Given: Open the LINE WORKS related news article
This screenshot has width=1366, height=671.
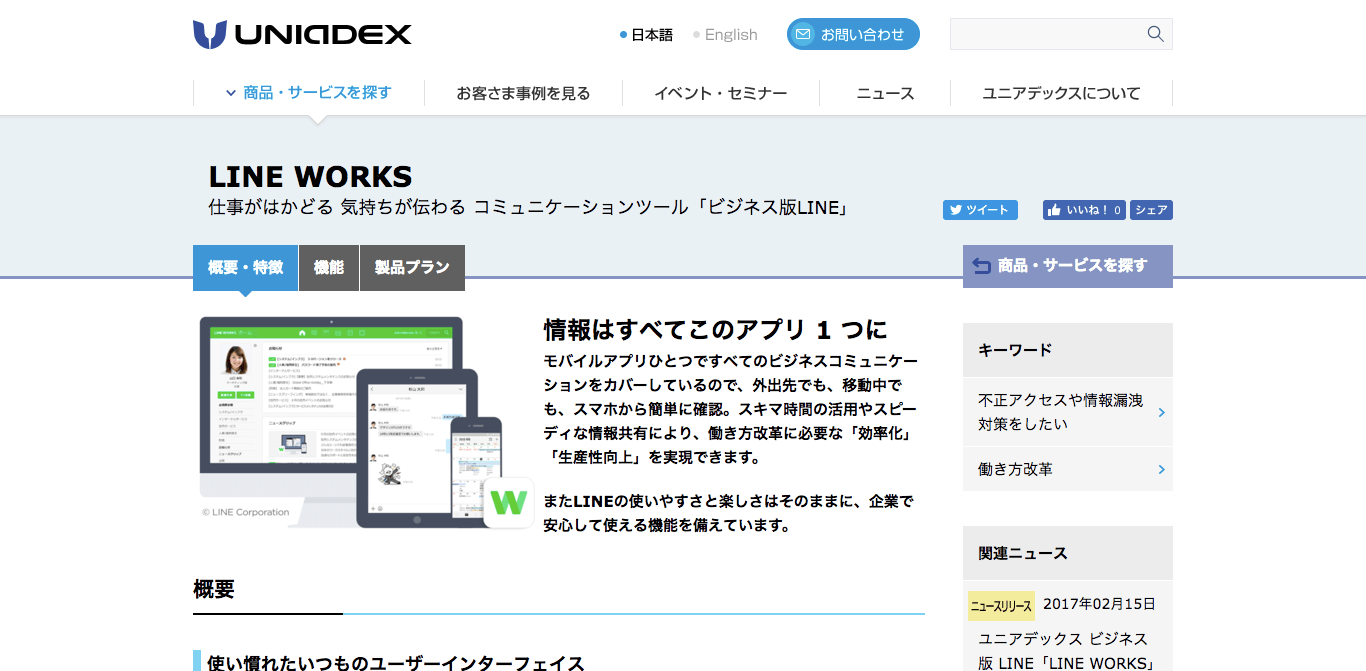Looking at the screenshot, I should [x=1062, y=650].
